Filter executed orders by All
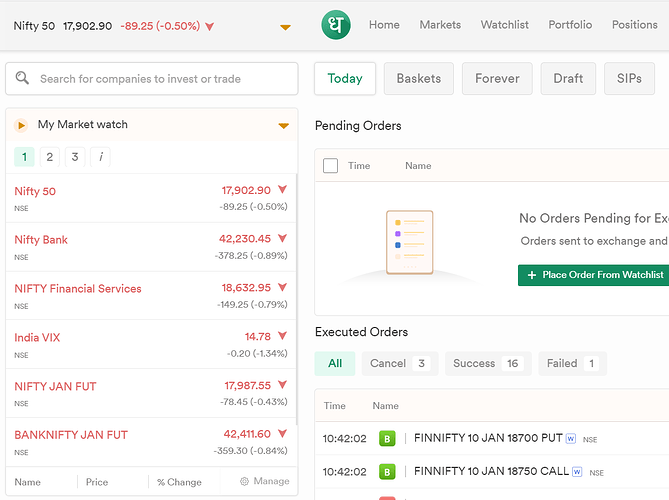The width and height of the screenshot is (669, 500). click(x=335, y=363)
